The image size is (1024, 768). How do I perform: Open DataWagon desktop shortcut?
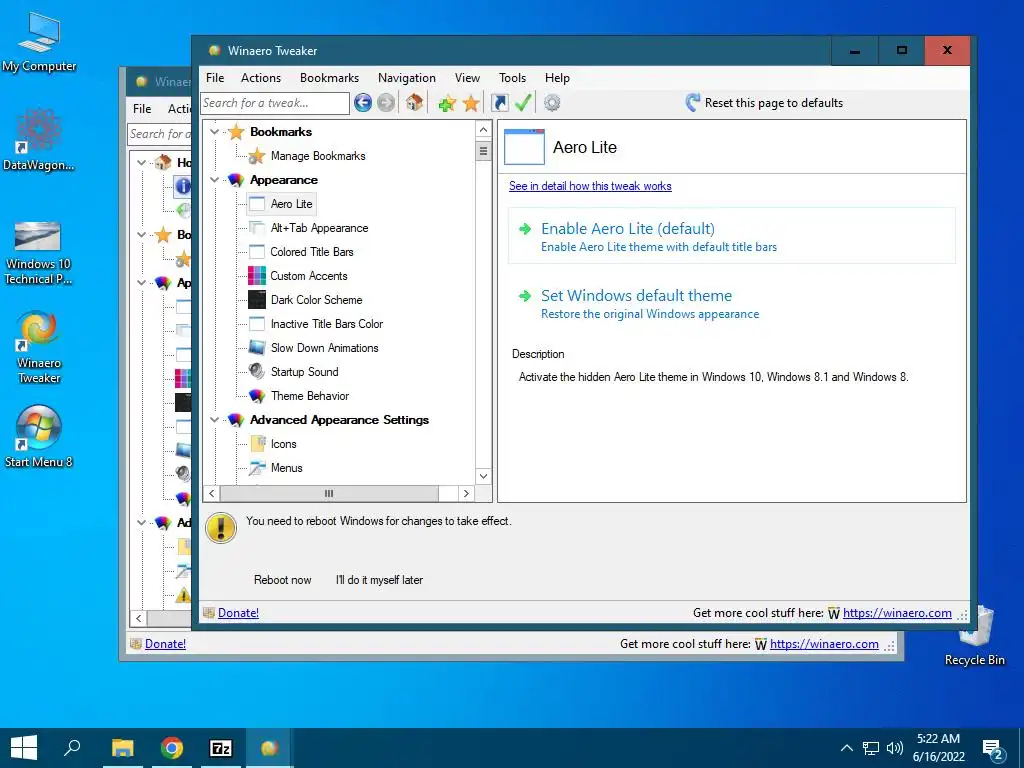[x=39, y=139]
